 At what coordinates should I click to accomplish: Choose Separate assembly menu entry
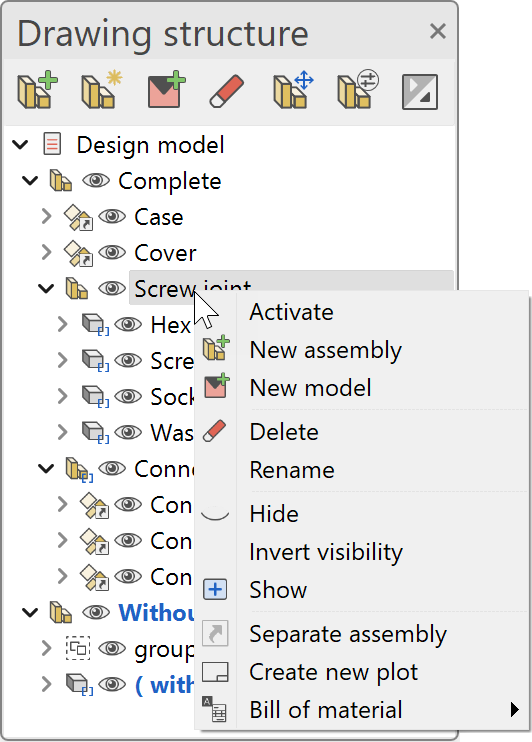point(363,634)
